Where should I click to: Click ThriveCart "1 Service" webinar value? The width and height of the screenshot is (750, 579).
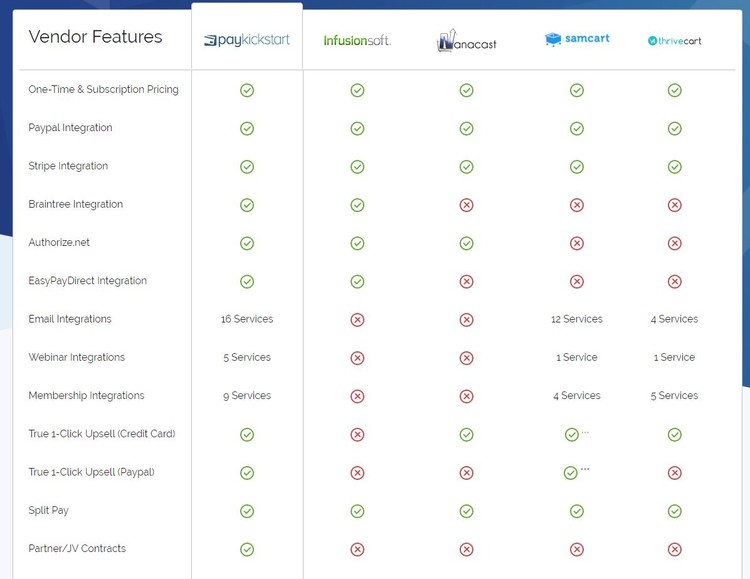pyautogui.click(x=674, y=357)
